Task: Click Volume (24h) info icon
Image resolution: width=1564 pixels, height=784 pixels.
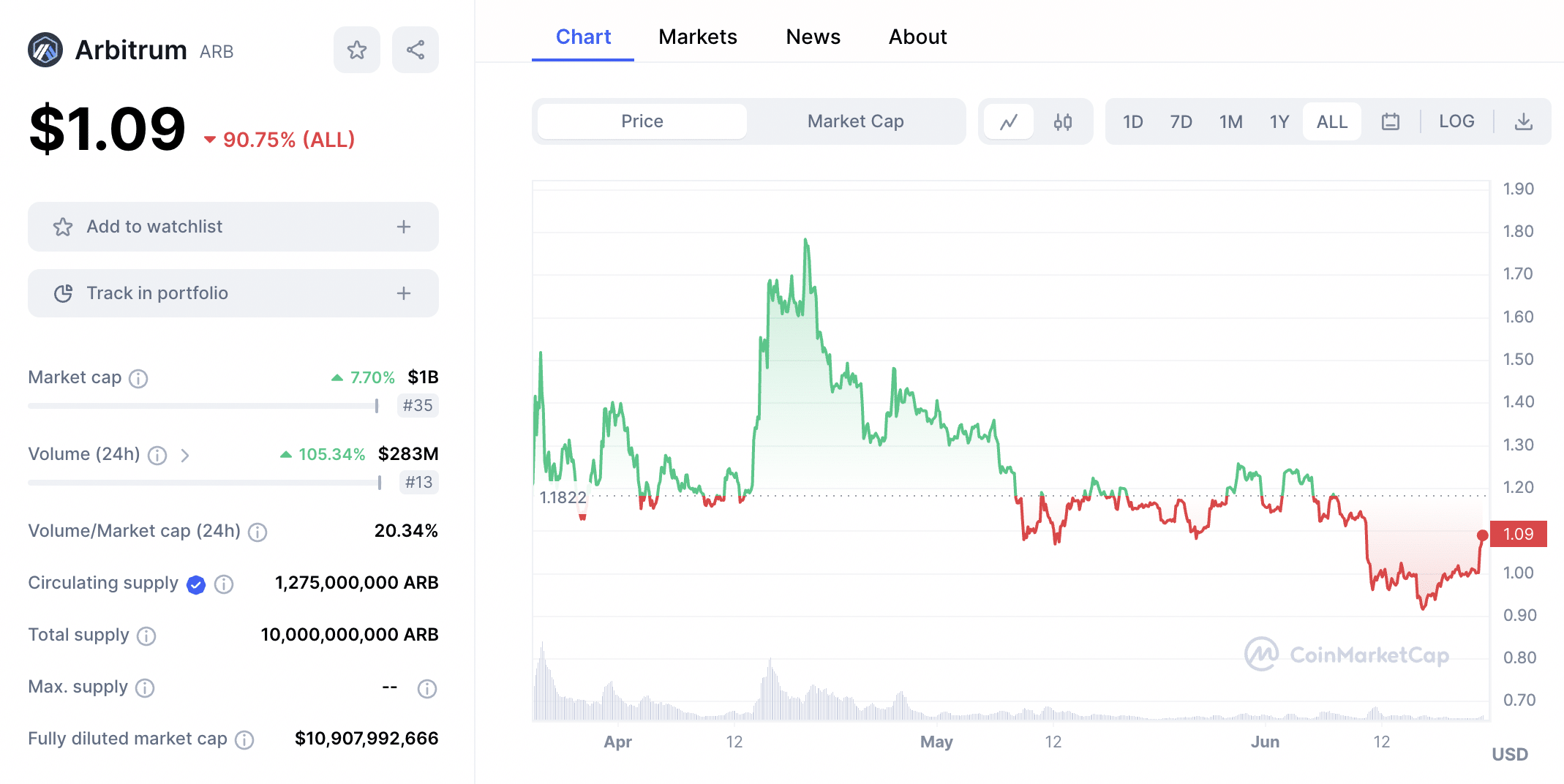Action: tap(157, 456)
